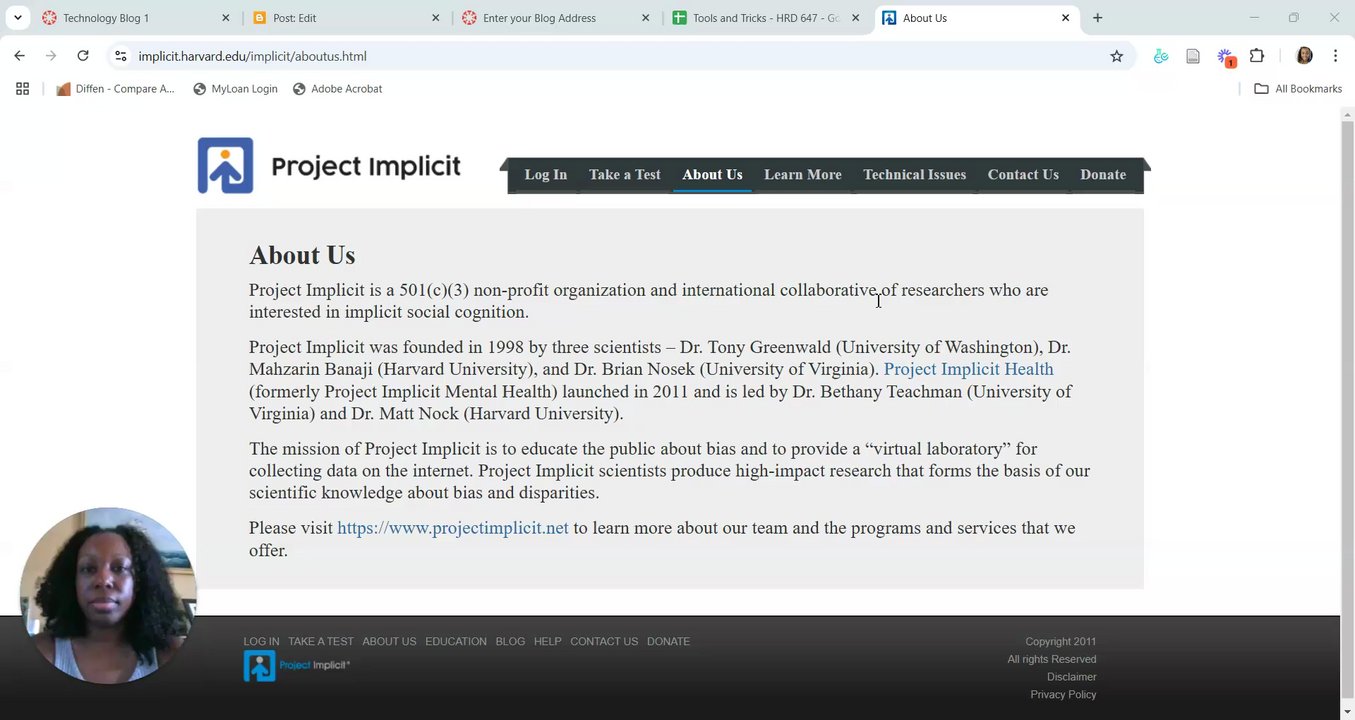This screenshot has width=1355, height=720.
Task: Open the tab search dropdown arrow
Action: [18, 18]
